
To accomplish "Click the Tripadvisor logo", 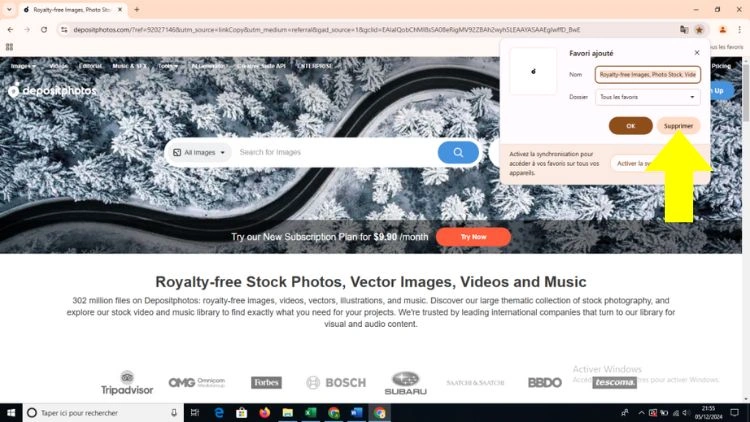I will click(x=127, y=383).
